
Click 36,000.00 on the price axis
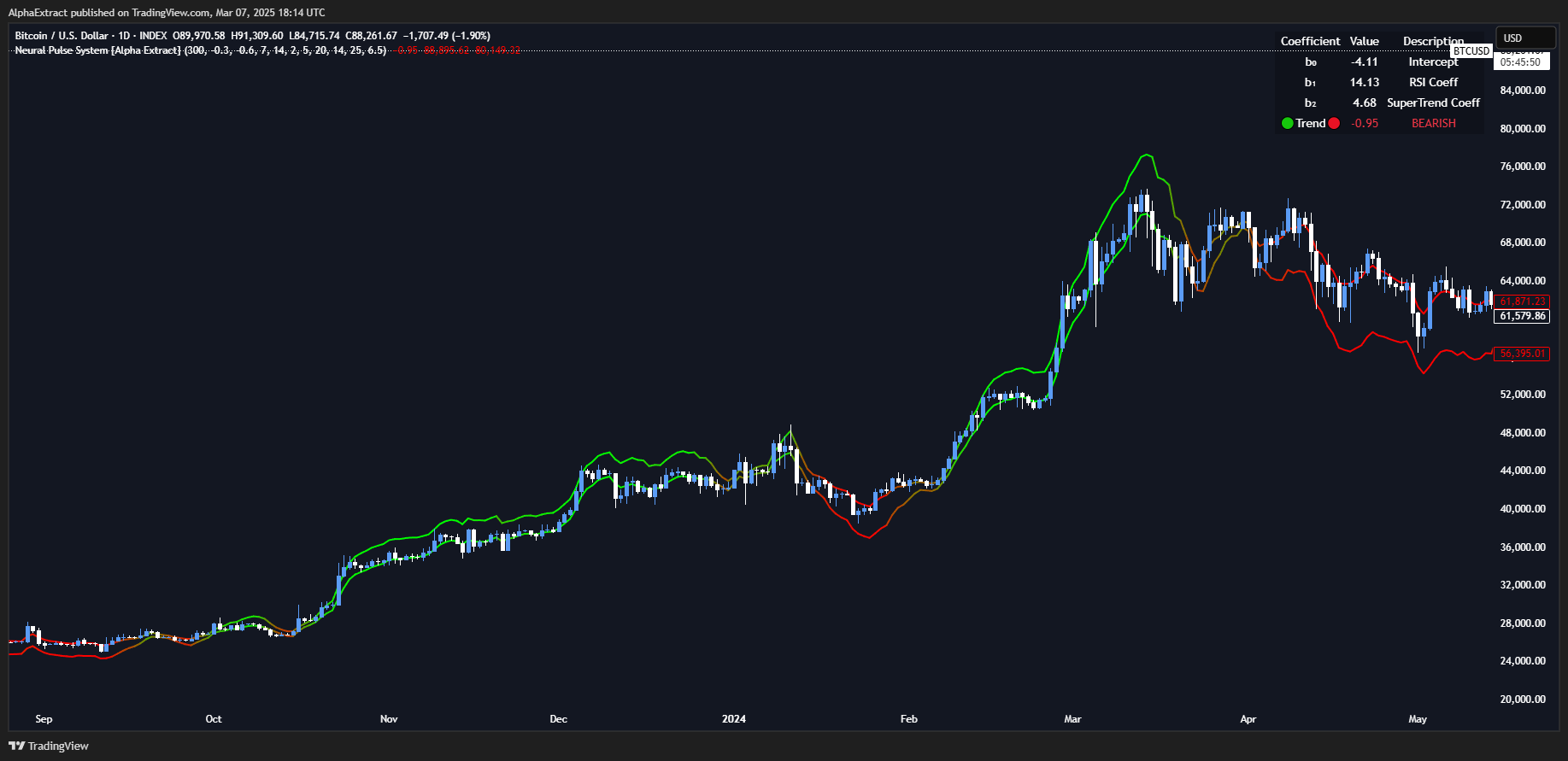[1523, 547]
